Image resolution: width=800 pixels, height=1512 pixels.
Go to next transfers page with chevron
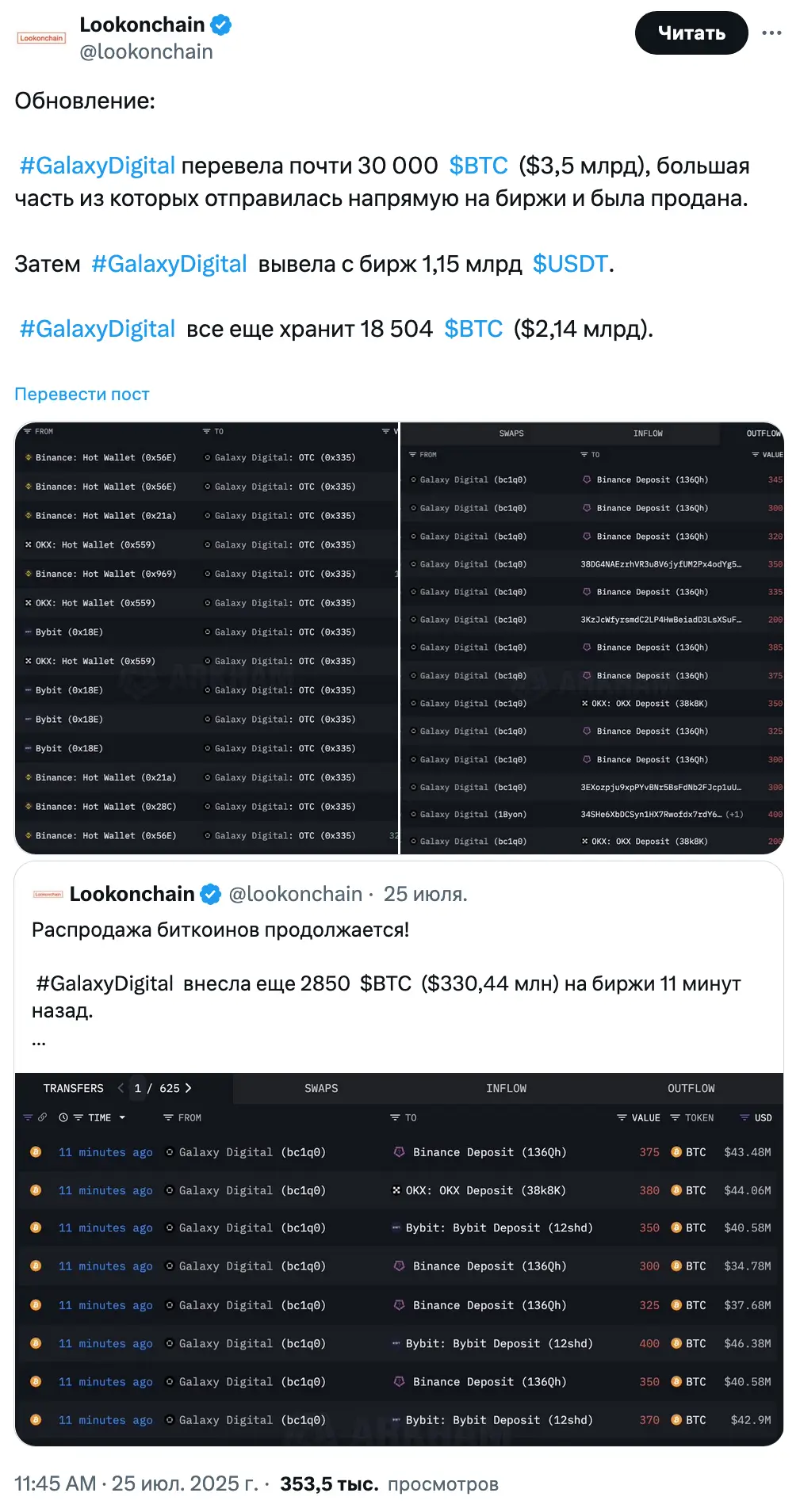[189, 1088]
